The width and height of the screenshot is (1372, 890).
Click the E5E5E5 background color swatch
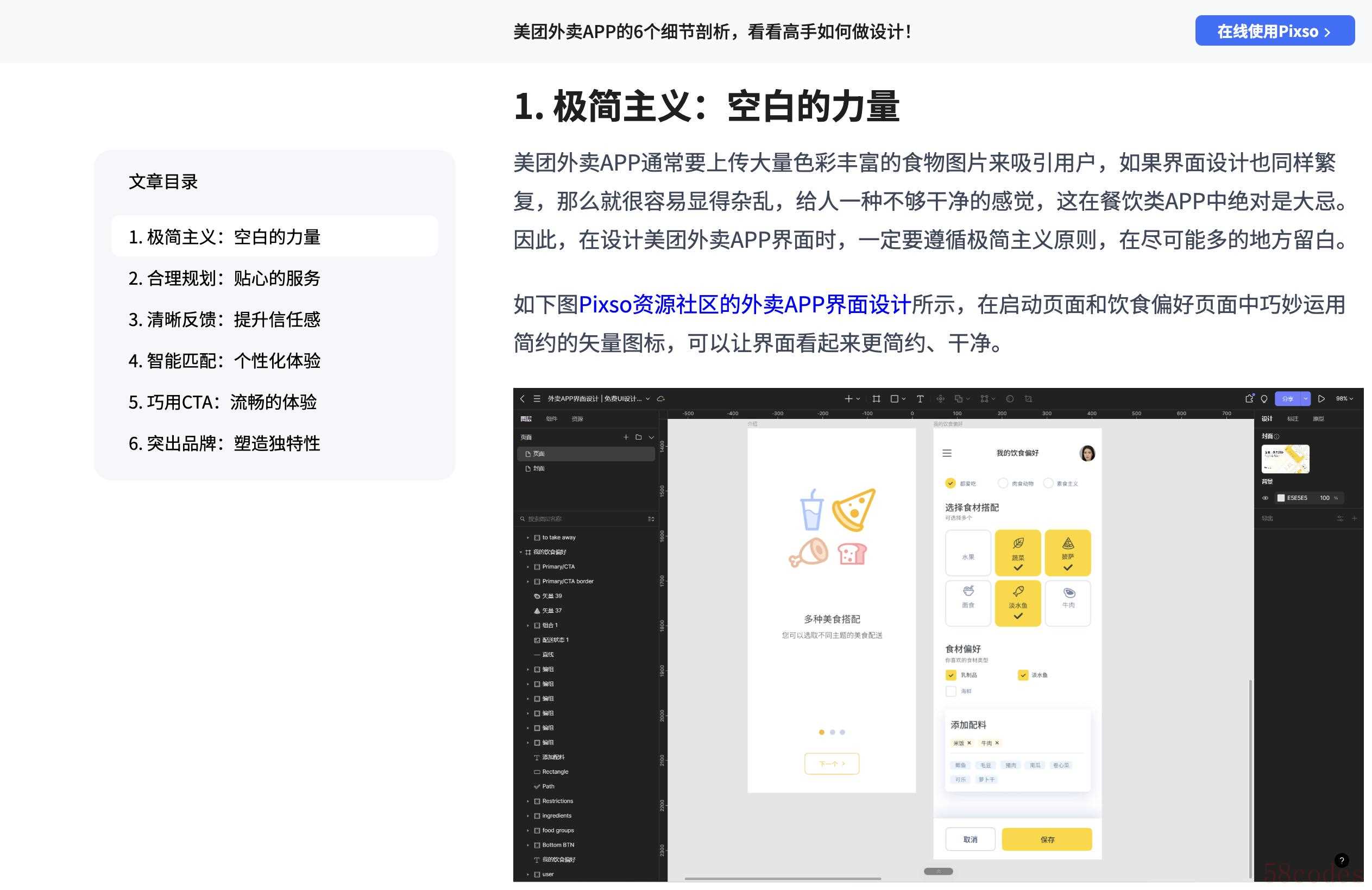1281,498
